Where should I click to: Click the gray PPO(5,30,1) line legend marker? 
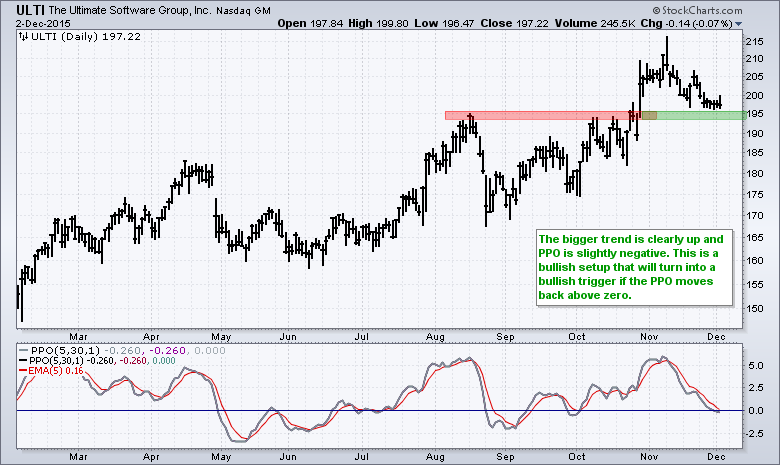tap(22, 351)
